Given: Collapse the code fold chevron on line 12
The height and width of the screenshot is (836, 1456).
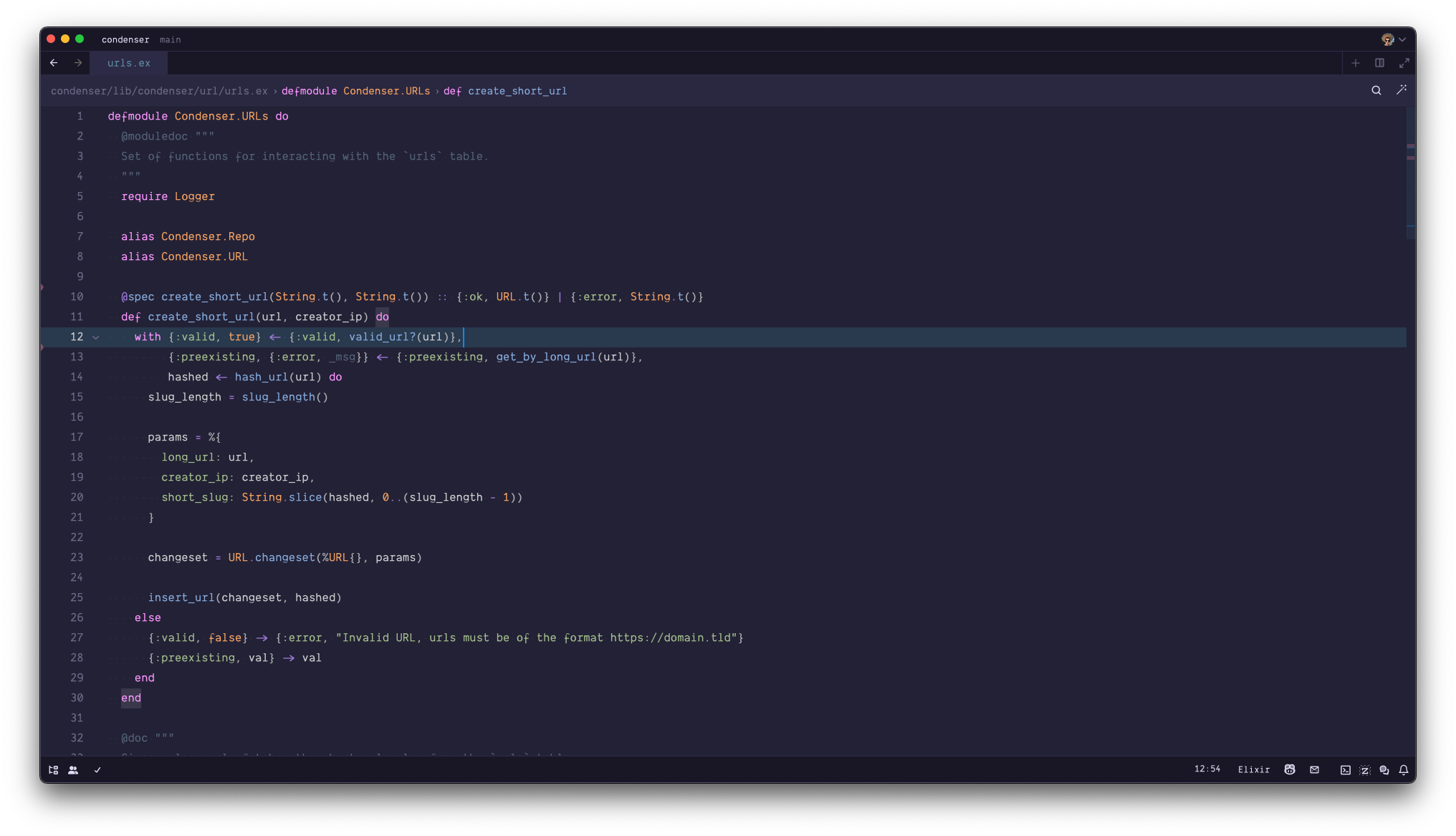Looking at the screenshot, I should click(x=96, y=337).
